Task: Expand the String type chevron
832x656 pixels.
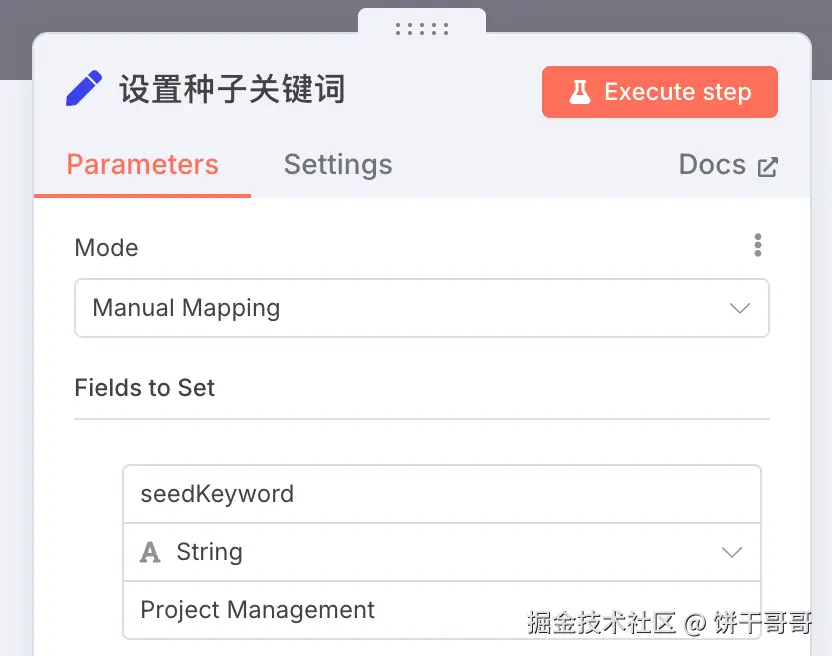Action: tap(732, 552)
